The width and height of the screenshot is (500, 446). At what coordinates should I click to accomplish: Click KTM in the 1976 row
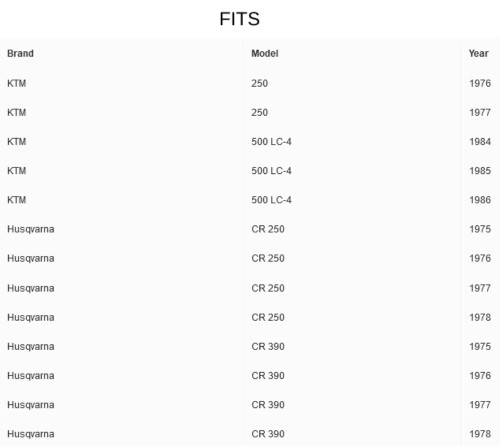pyautogui.click(x=17, y=83)
